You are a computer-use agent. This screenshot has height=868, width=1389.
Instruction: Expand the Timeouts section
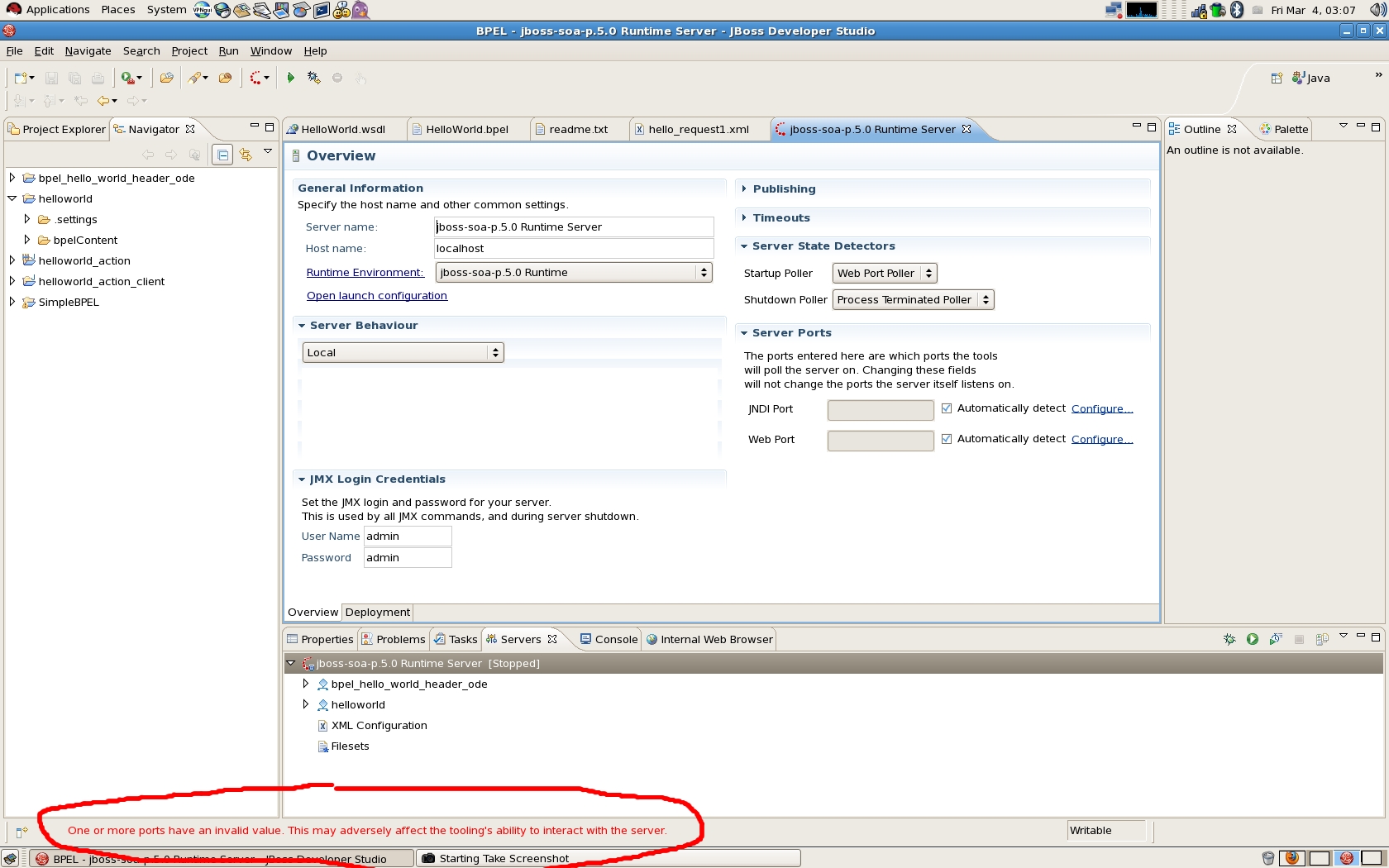click(x=744, y=218)
